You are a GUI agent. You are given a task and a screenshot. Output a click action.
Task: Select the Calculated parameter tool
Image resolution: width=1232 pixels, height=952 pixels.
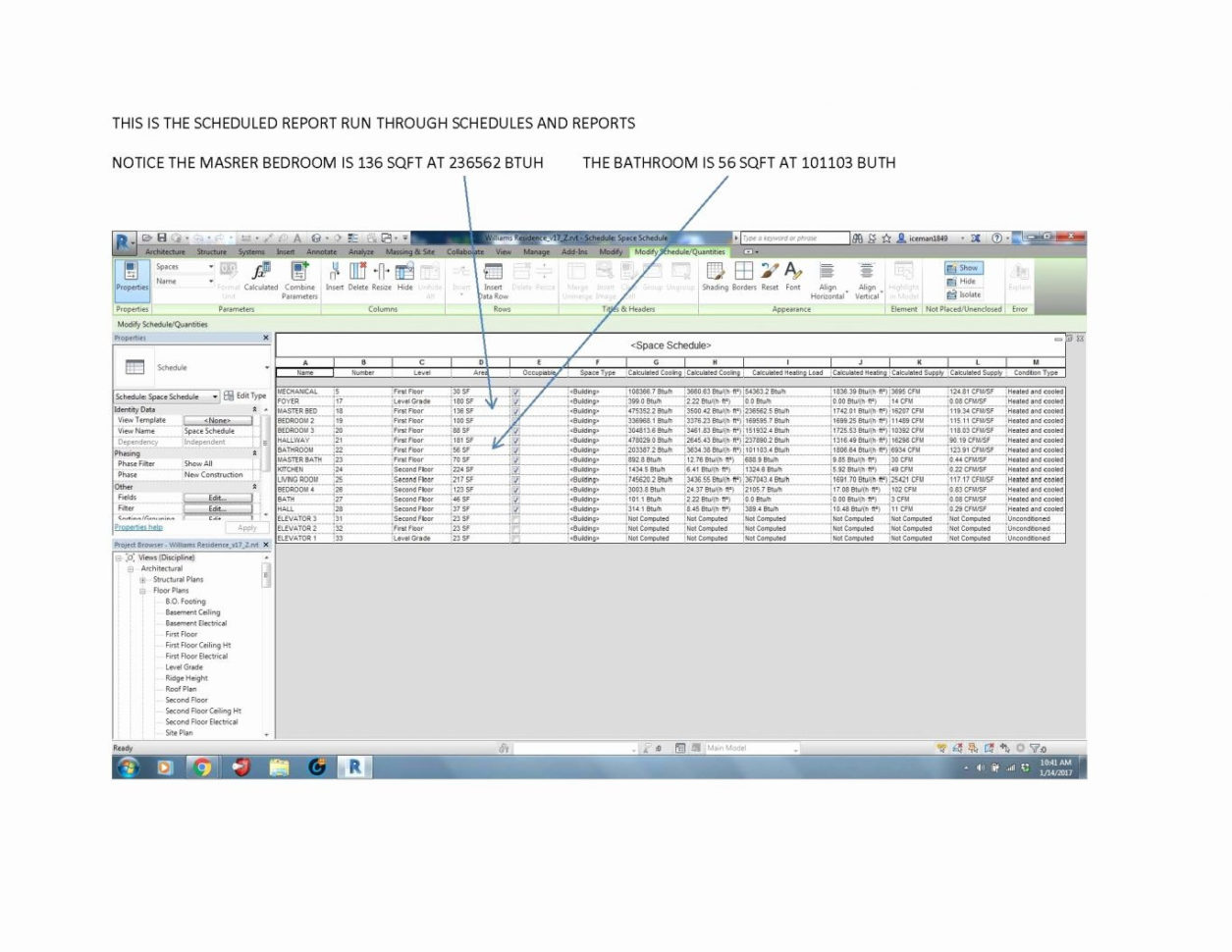[261, 278]
